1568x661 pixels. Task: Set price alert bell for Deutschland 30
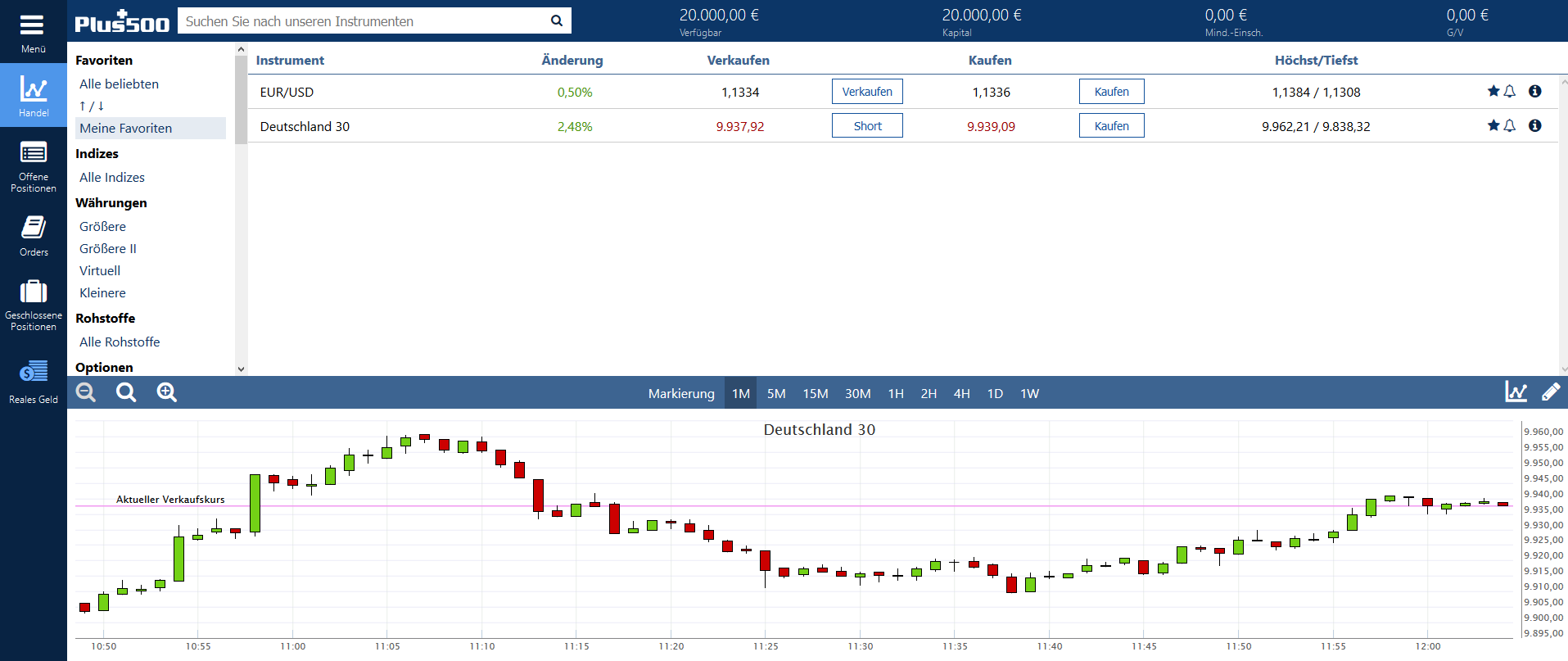click(1510, 125)
